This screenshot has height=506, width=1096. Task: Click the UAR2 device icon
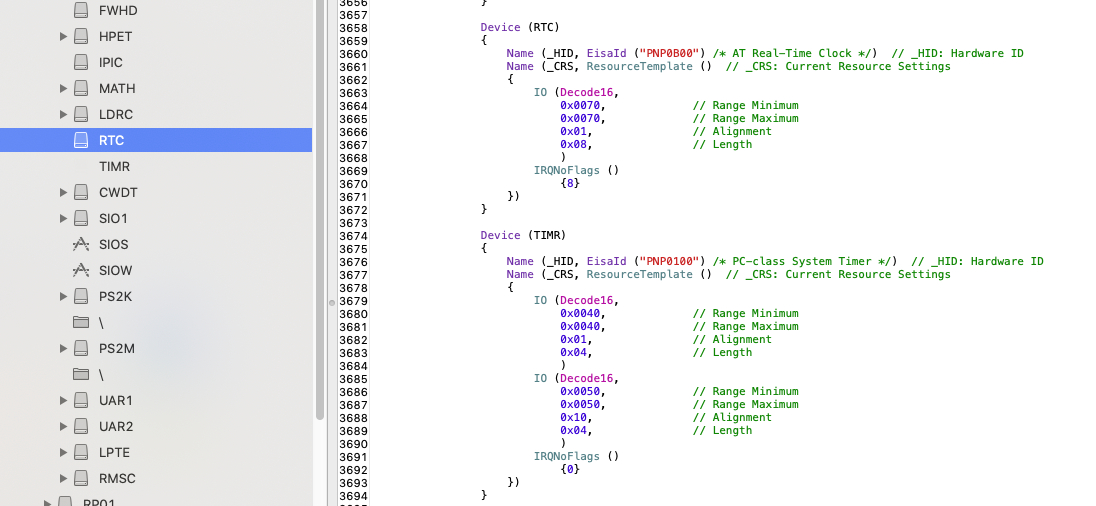[x=82, y=426]
